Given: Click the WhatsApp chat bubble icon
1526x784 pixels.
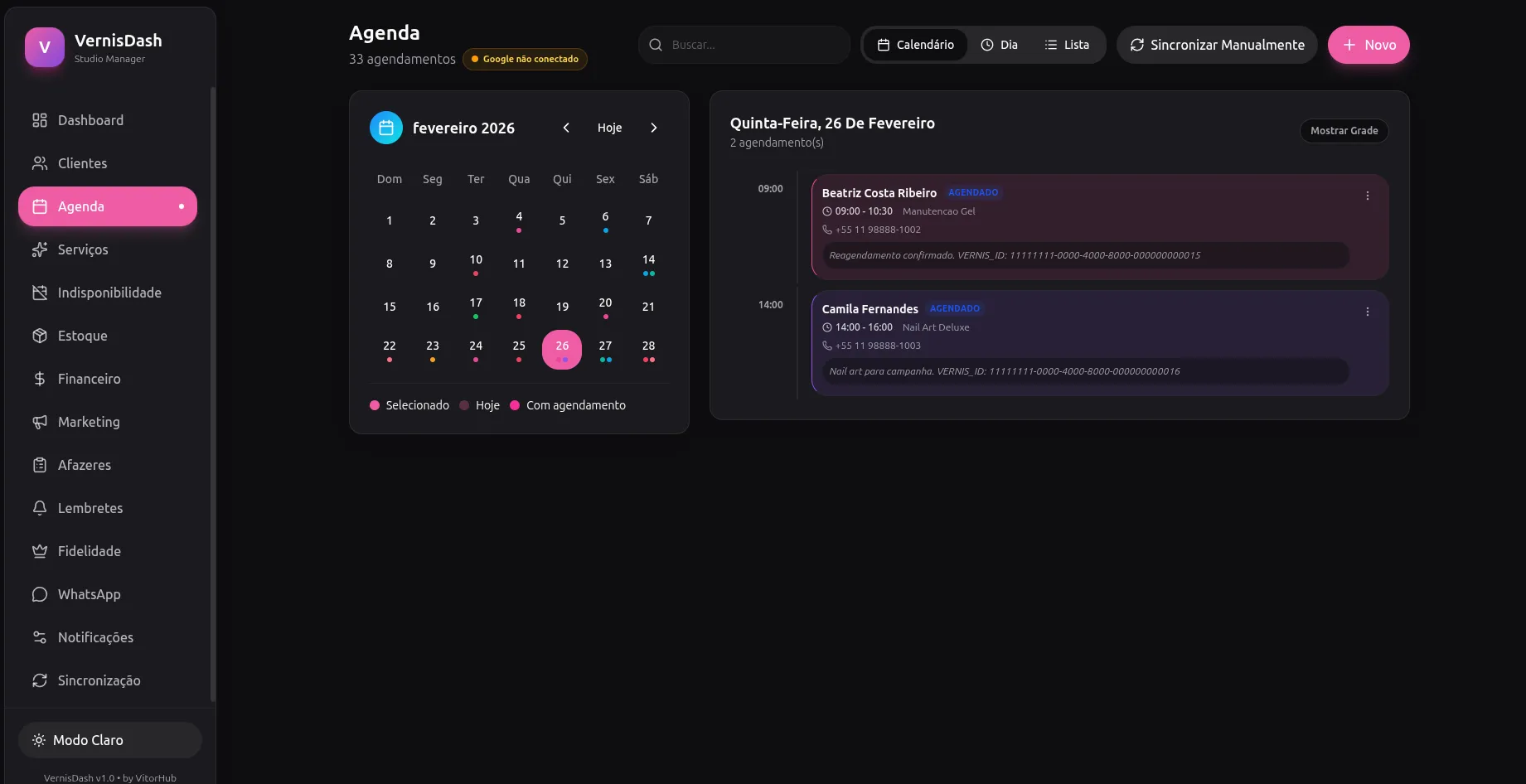Looking at the screenshot, I should tap(40, 594).
